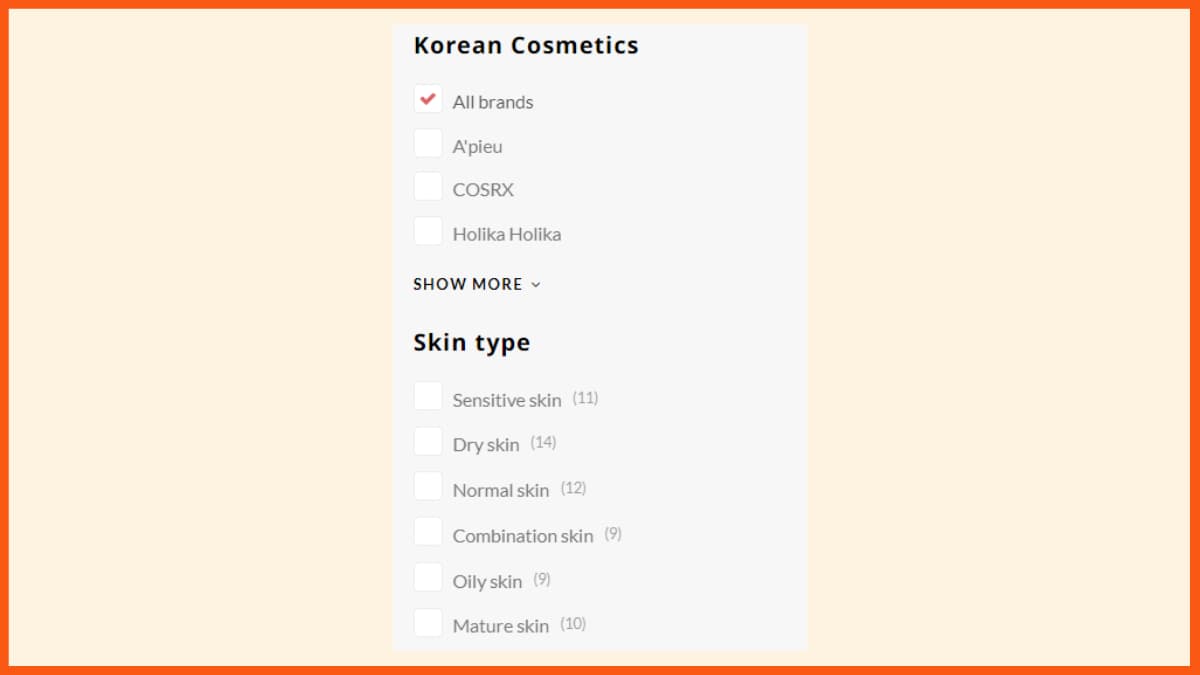The height and width of the screenshot is (675, 1200).
Task: Click the Mature skin count (10)
Action: pos(573,624)
